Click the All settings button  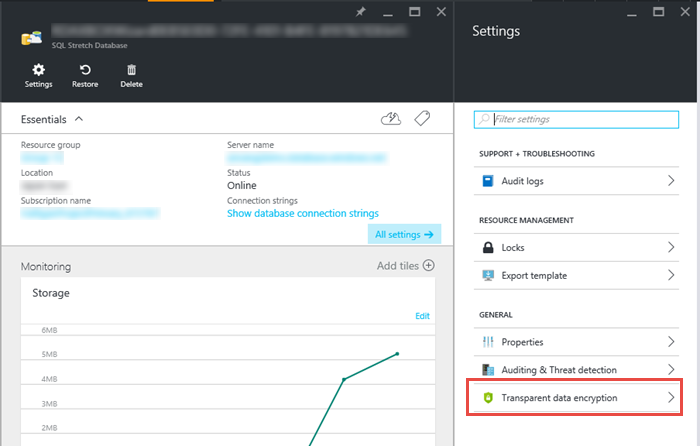404,235
